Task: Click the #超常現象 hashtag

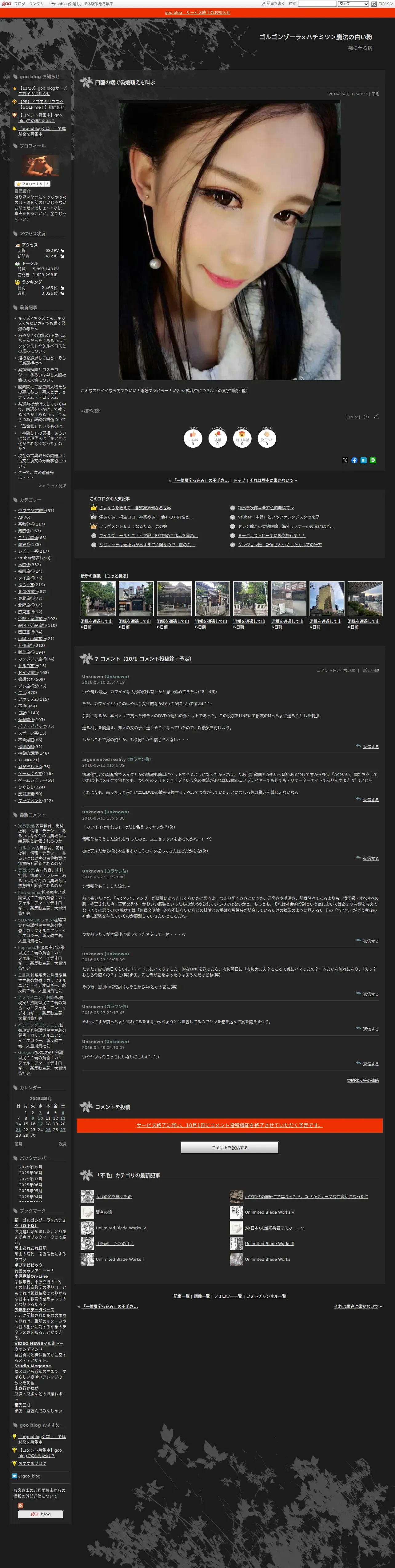Action: (x=90, y=411)
